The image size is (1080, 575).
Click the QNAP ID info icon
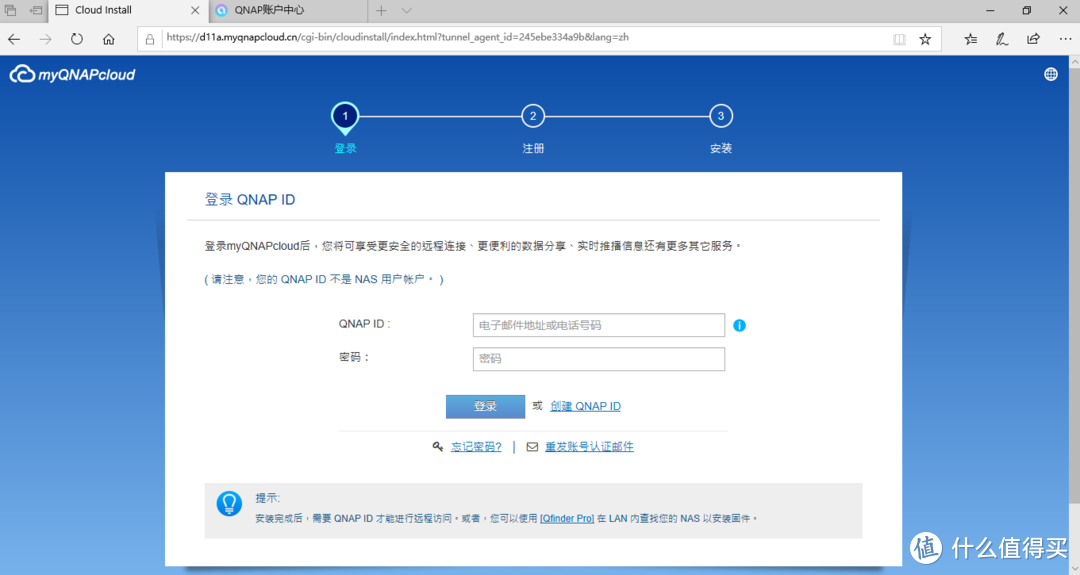coord(740,325)
